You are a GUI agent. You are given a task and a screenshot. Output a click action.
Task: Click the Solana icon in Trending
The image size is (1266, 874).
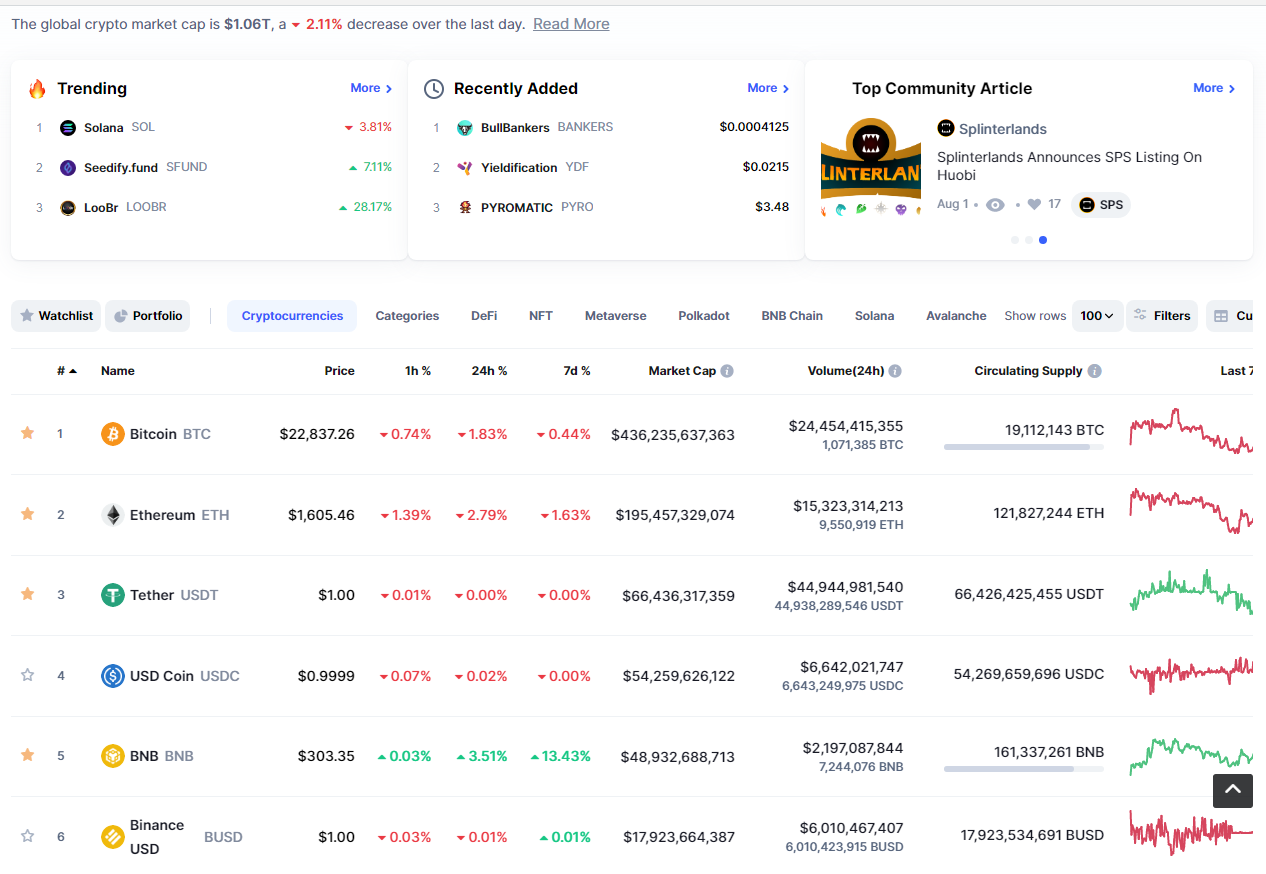coord(68,128)
